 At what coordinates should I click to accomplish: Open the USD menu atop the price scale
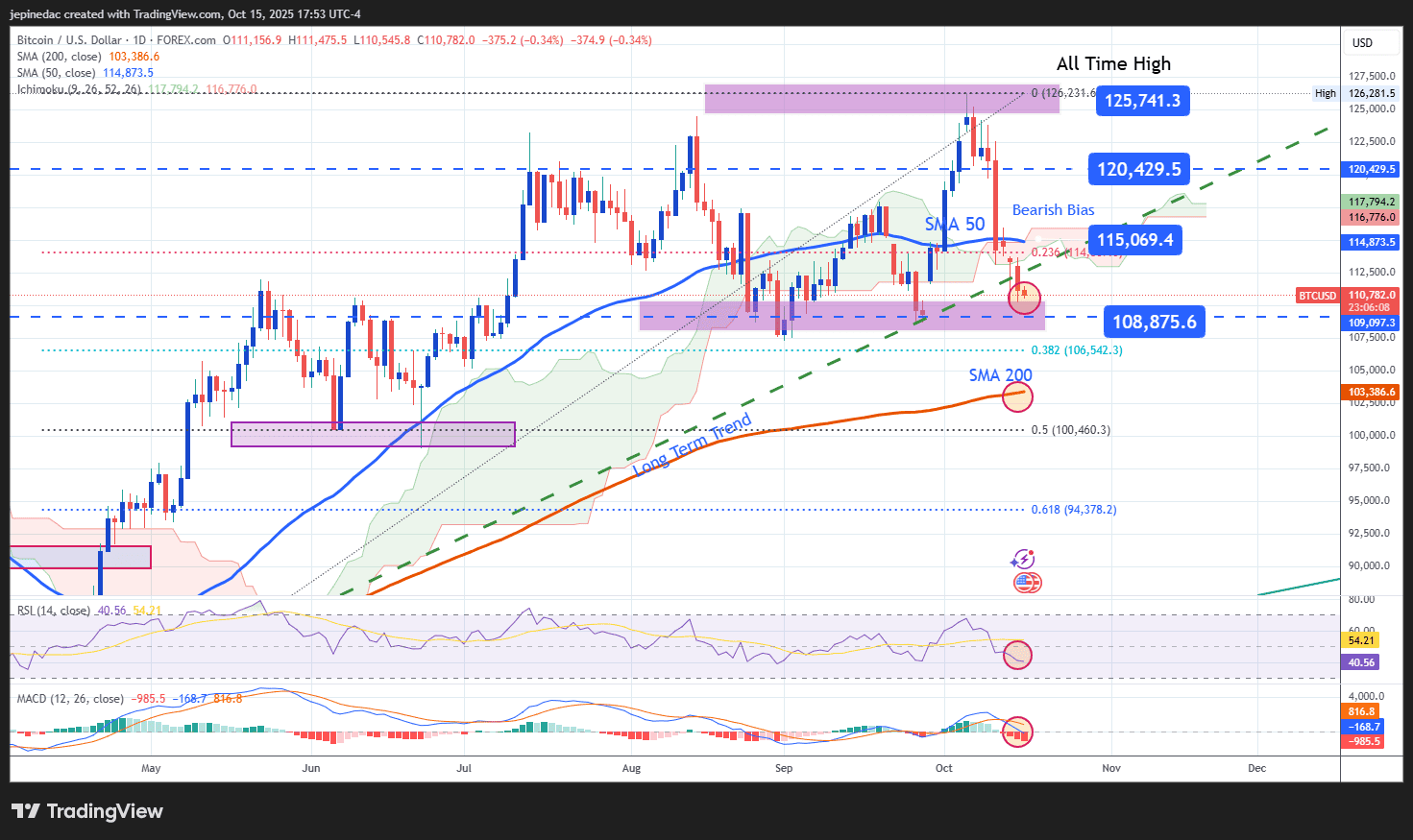pyautogui.click(x=1364, y=42)
